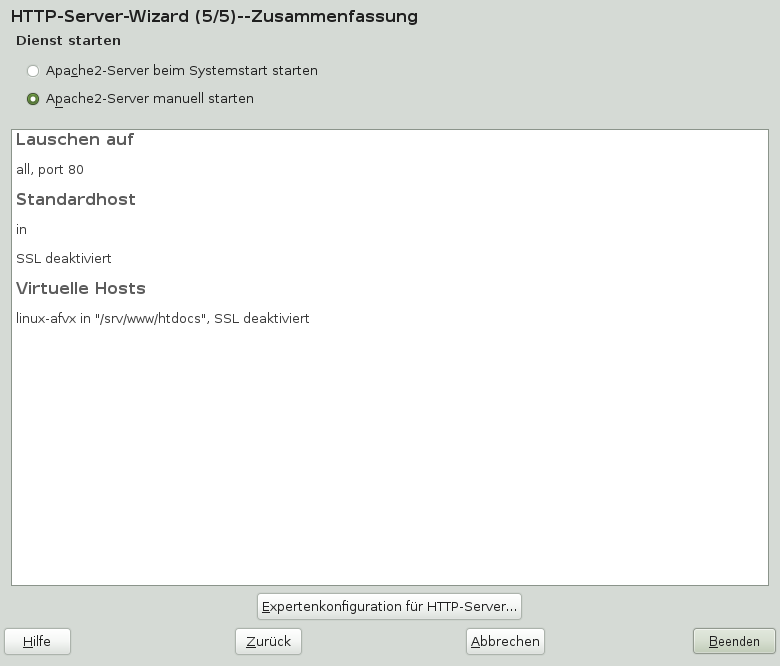This screenshot has height=666, width=780.
Task: Click the 'Dienst starten' label
Action: (68, 41)
